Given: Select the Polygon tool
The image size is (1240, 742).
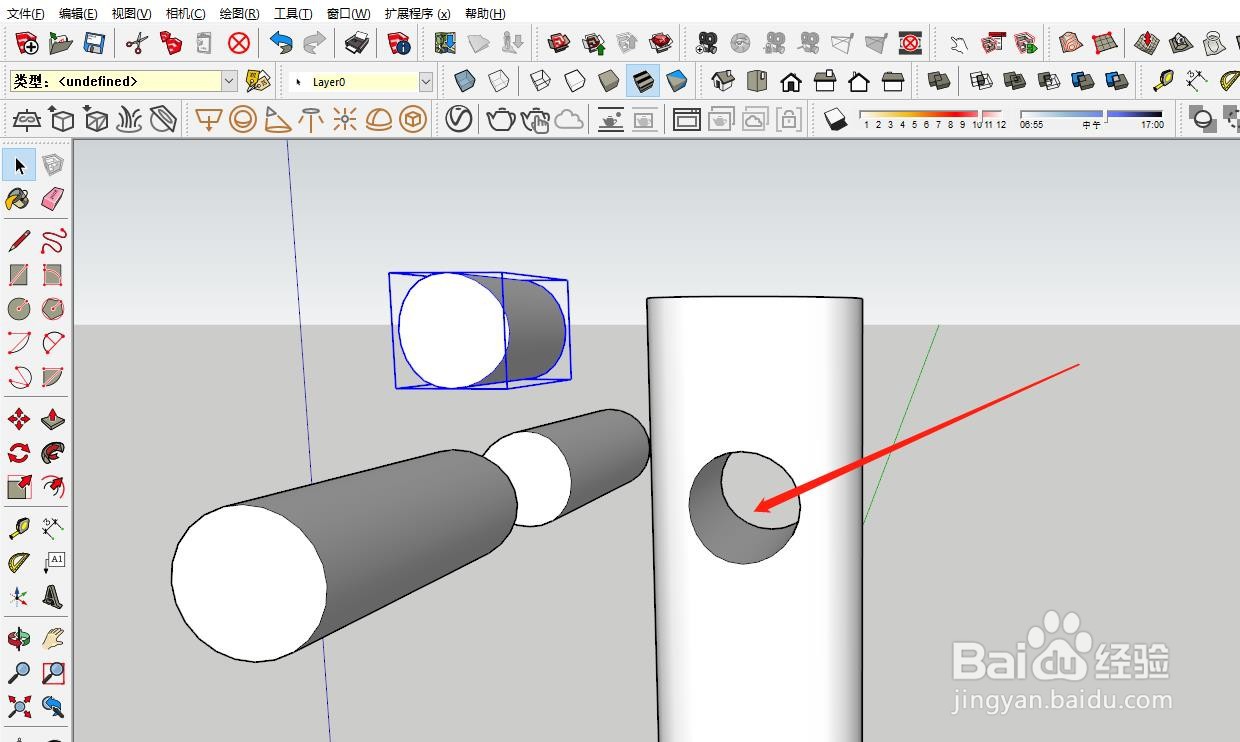Looking at the screenshot, I should click(53, 309).
